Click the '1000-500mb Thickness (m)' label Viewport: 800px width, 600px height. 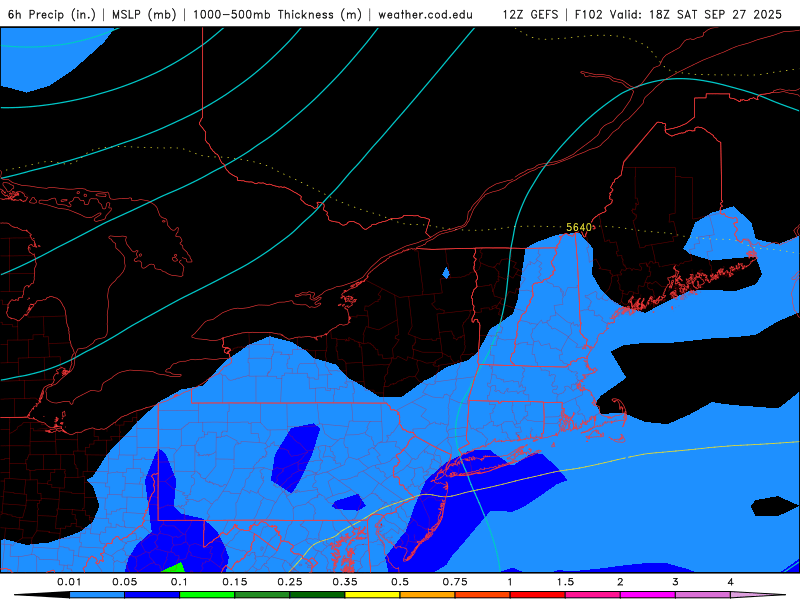(277, 15)
